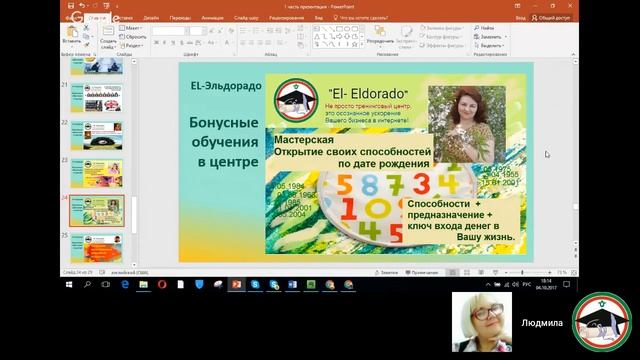
Task: Toggle Normal view button in status bar
Action: [452, 272]
